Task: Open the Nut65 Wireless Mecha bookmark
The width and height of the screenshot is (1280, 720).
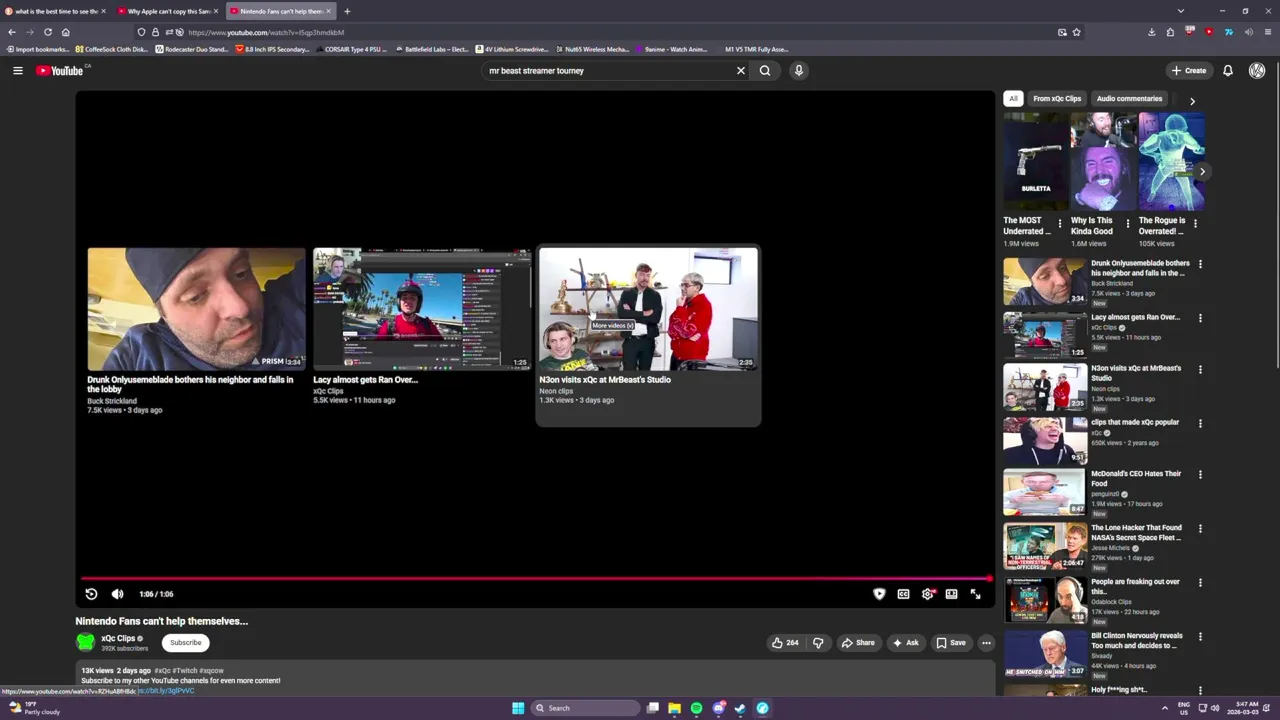Action: [591, 49]
